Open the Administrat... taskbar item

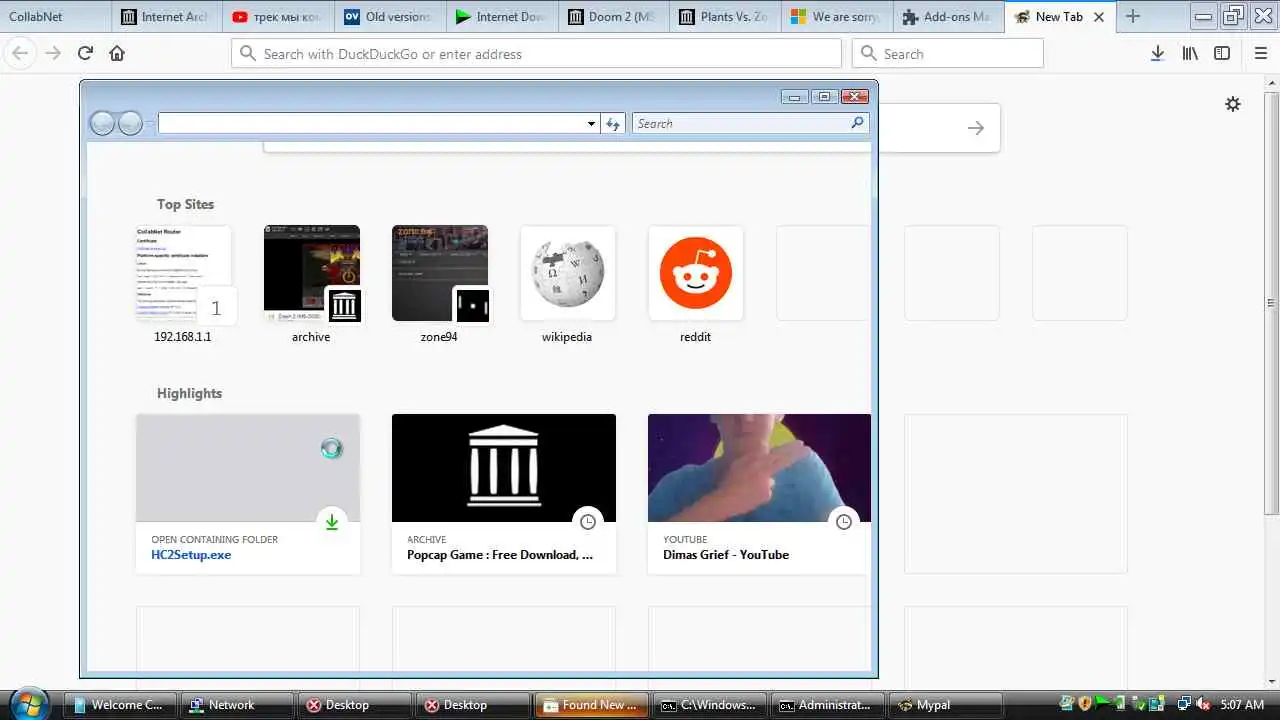tap(828, 705)
